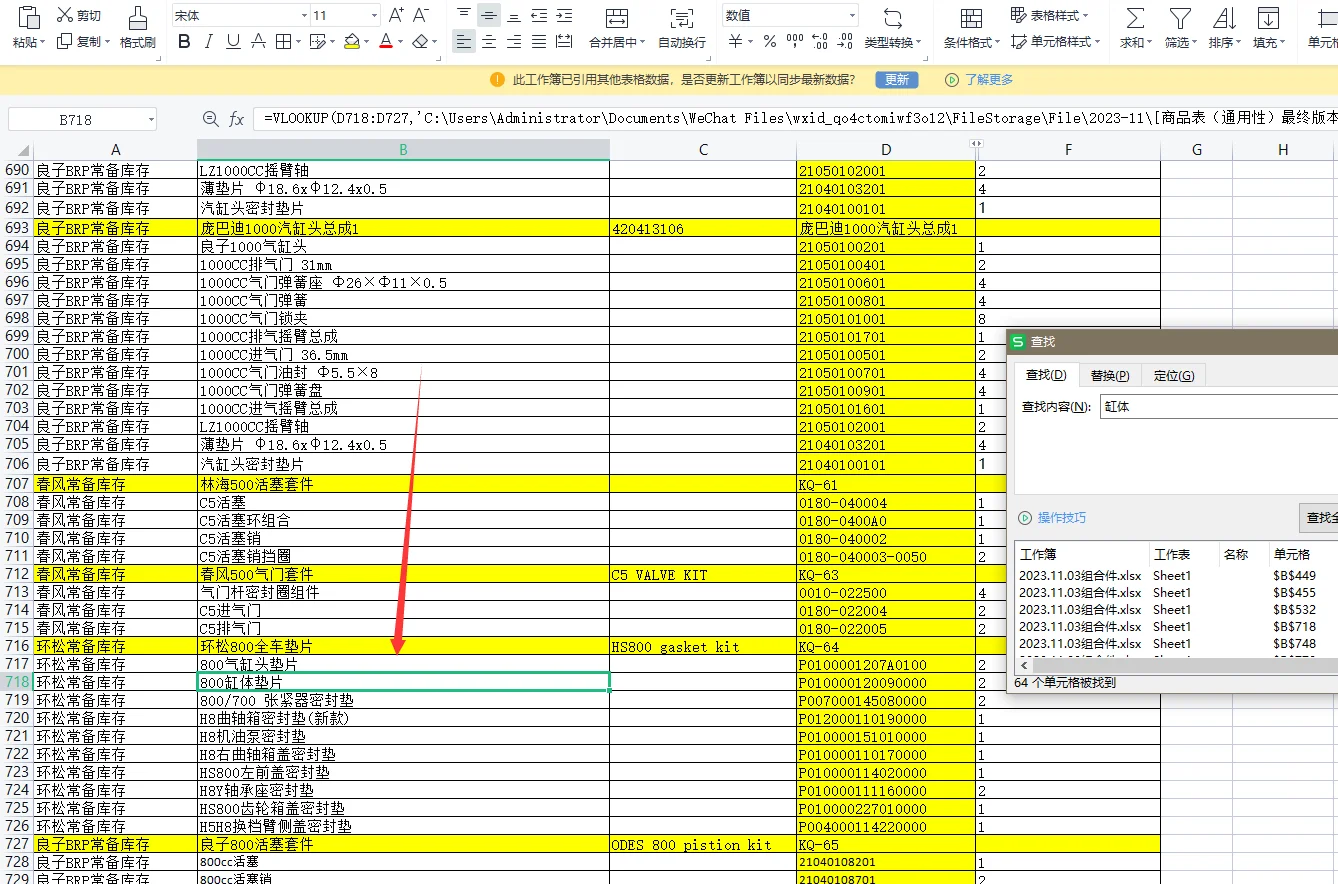This screenshot has height=884, width=1338.
Task: Click the Workbook (工作簿) results column header
Action: click(x=1083, y=554)
